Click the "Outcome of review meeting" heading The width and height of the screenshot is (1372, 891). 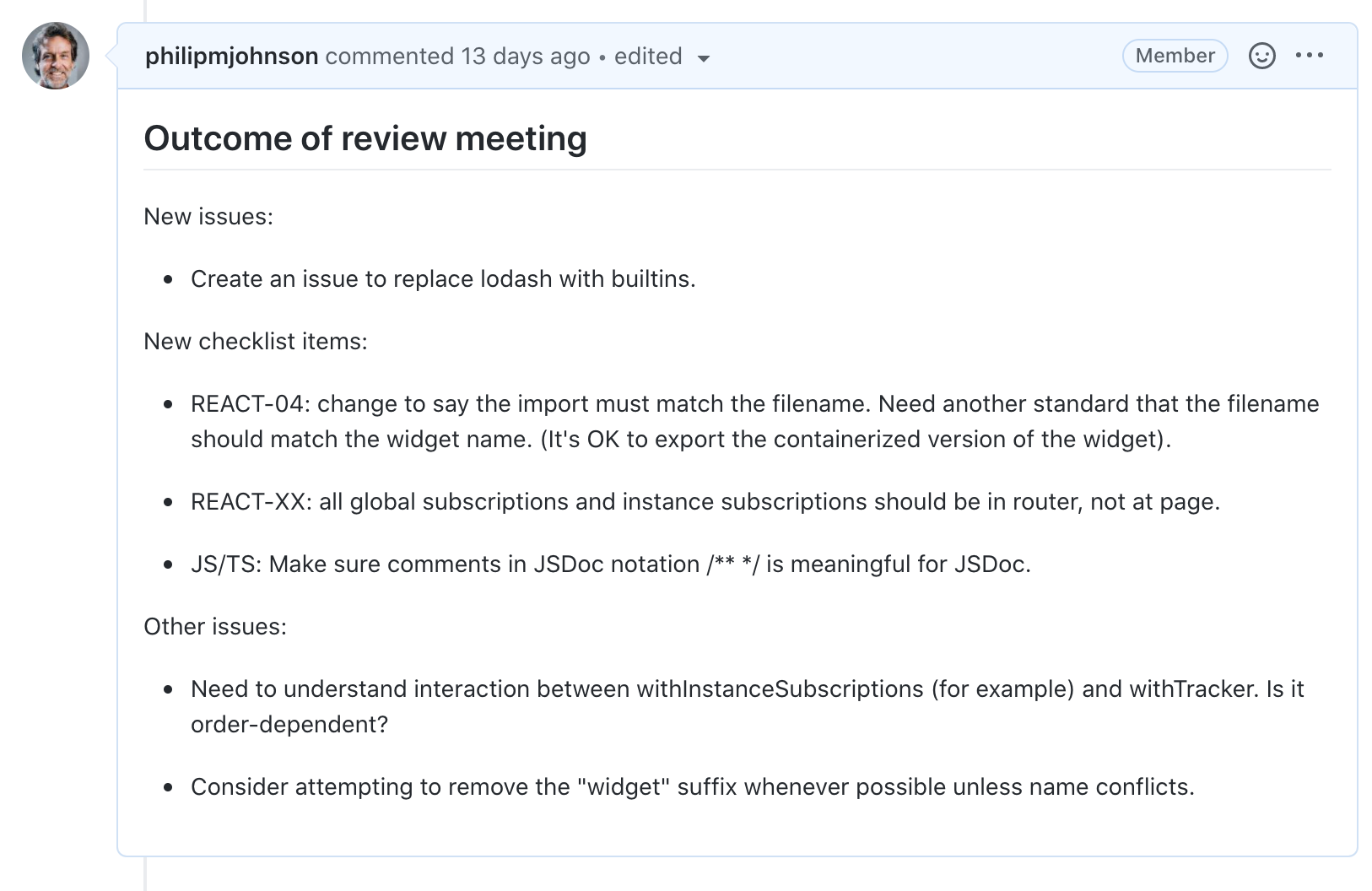pyautogui.click(x=365, y=138)
